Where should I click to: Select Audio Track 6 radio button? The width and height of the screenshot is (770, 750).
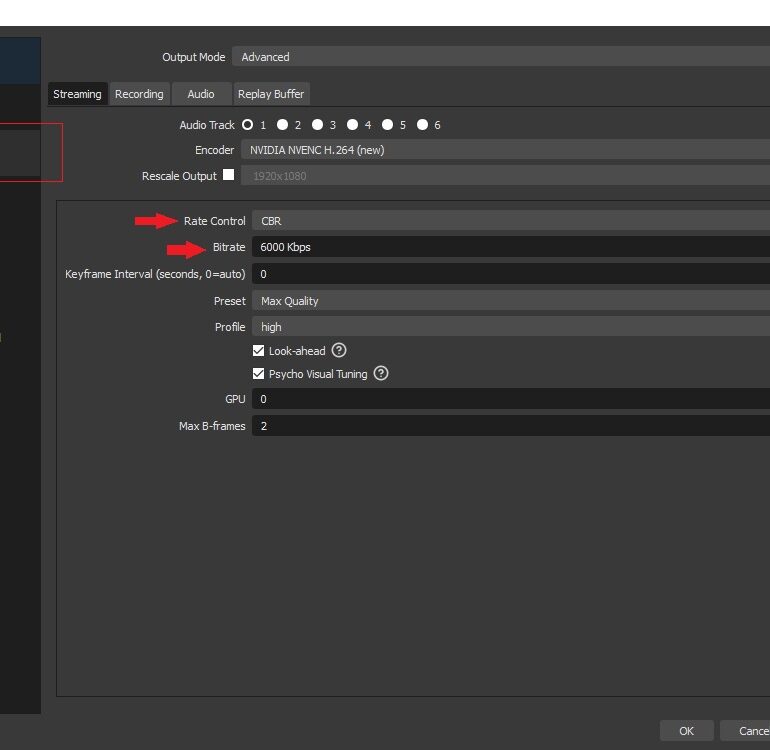click(422, 125)
